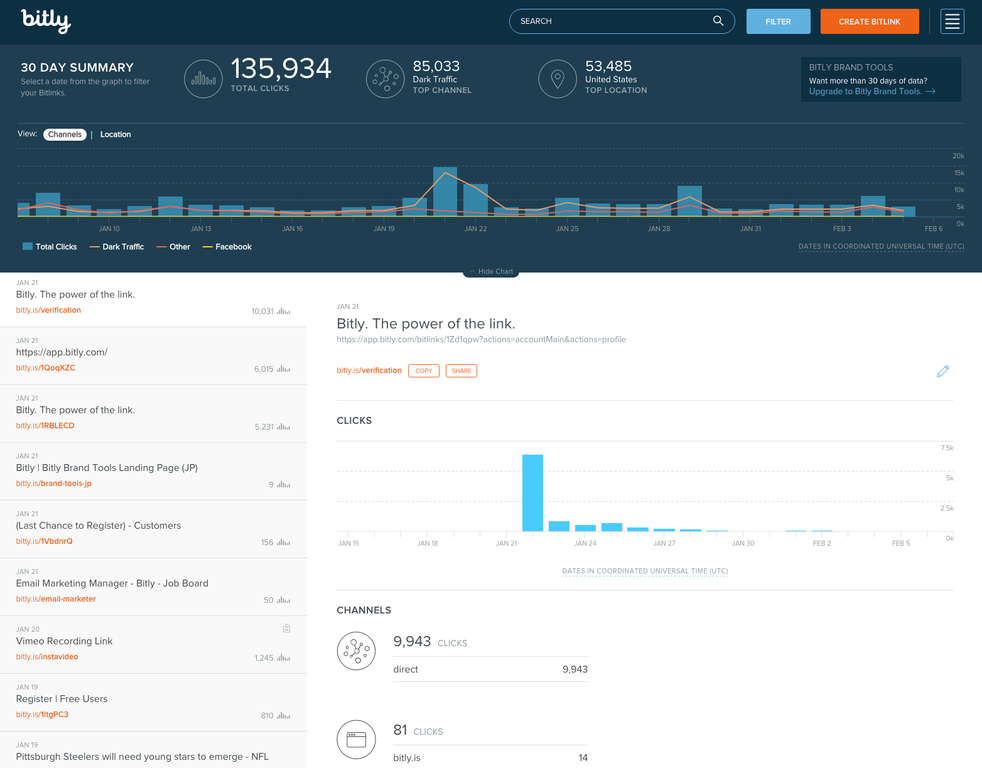This screenshot has height=768, width=982.
Task: Click stats icon beside 1,245 clicks
Action: (x=284, y=658)
